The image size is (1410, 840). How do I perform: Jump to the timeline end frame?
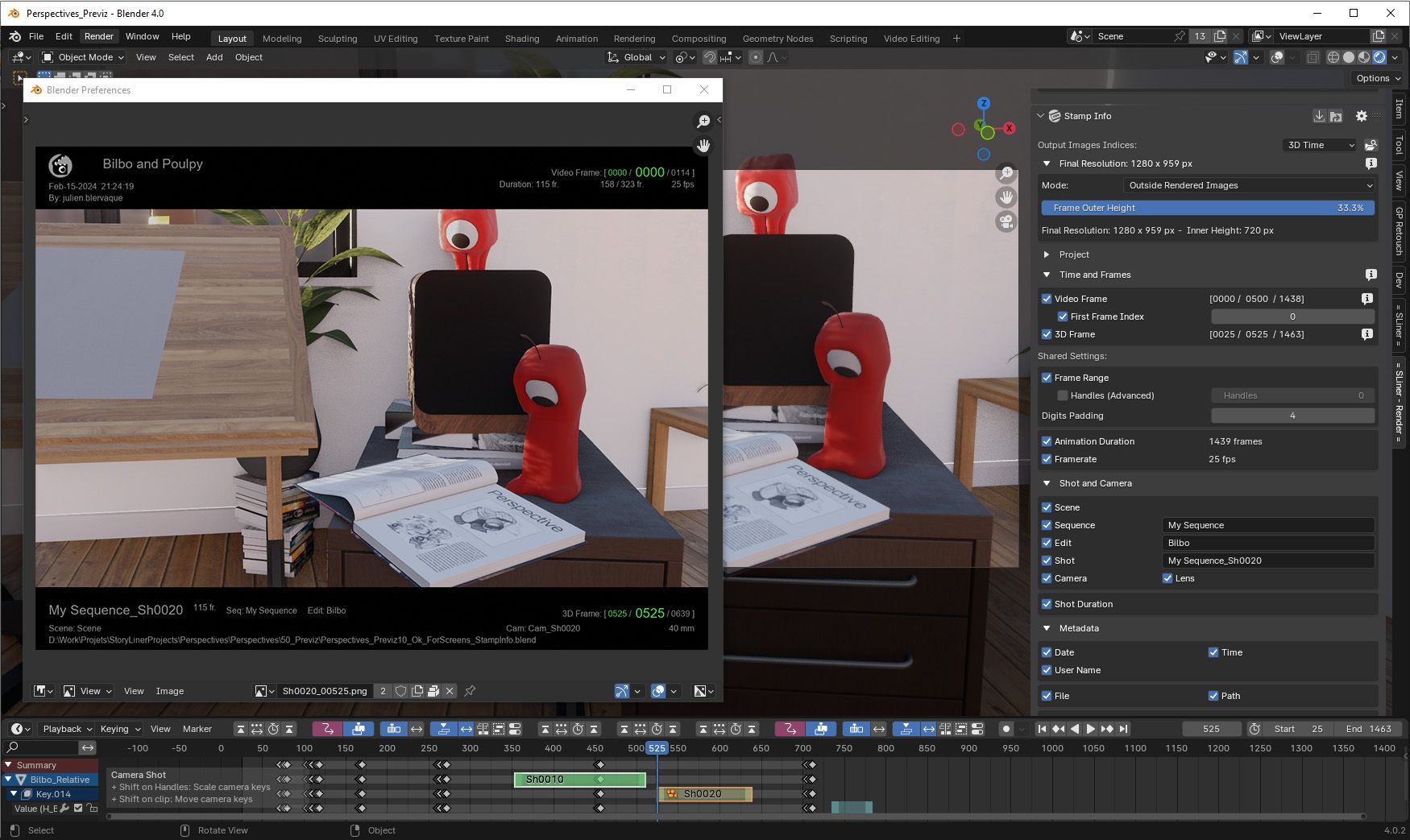point(1124,729)
